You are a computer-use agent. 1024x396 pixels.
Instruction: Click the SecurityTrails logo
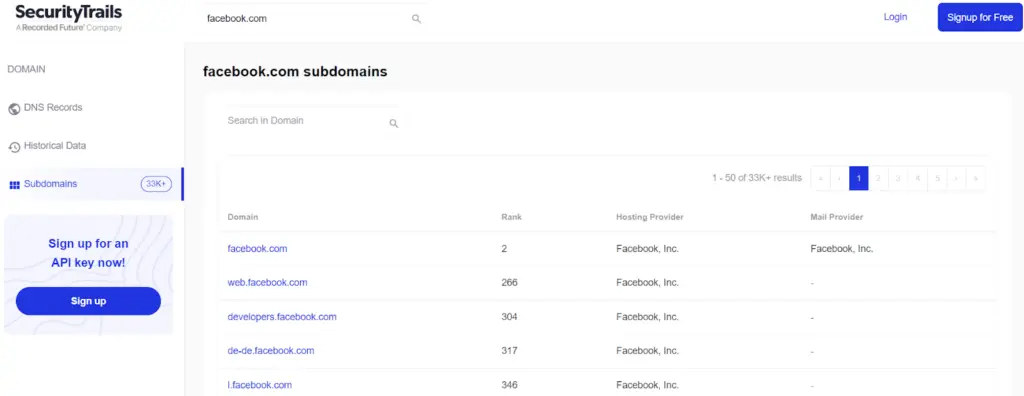coord(68,18)
